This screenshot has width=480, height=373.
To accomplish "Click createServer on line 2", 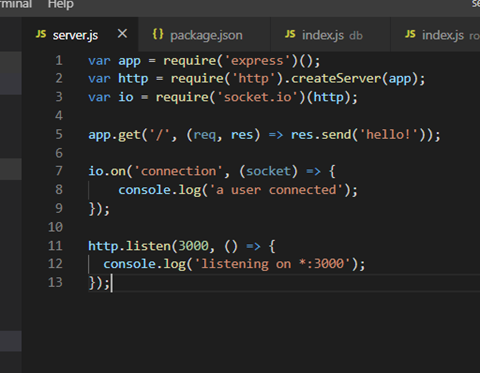I will [336, 79].
